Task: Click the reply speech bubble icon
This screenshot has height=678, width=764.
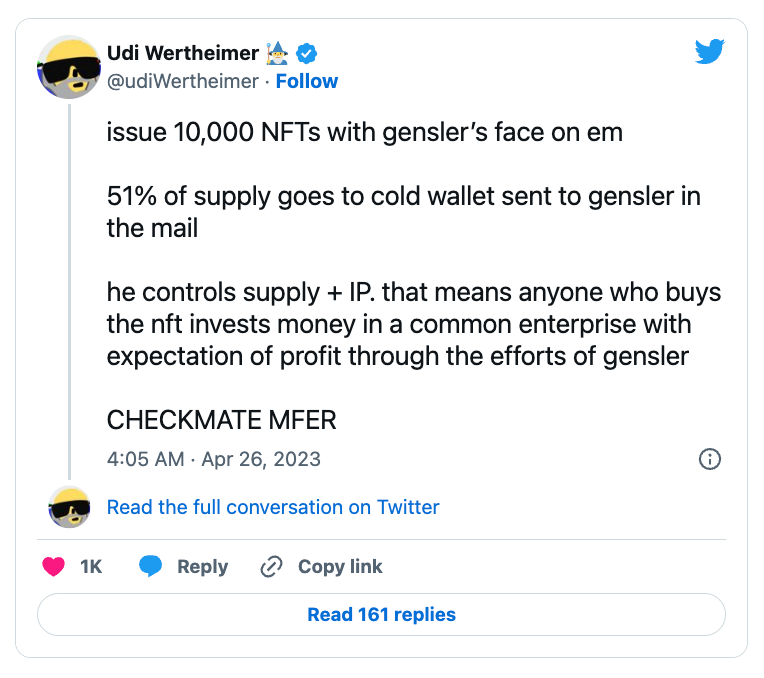Action: click(x=151, y=567)
